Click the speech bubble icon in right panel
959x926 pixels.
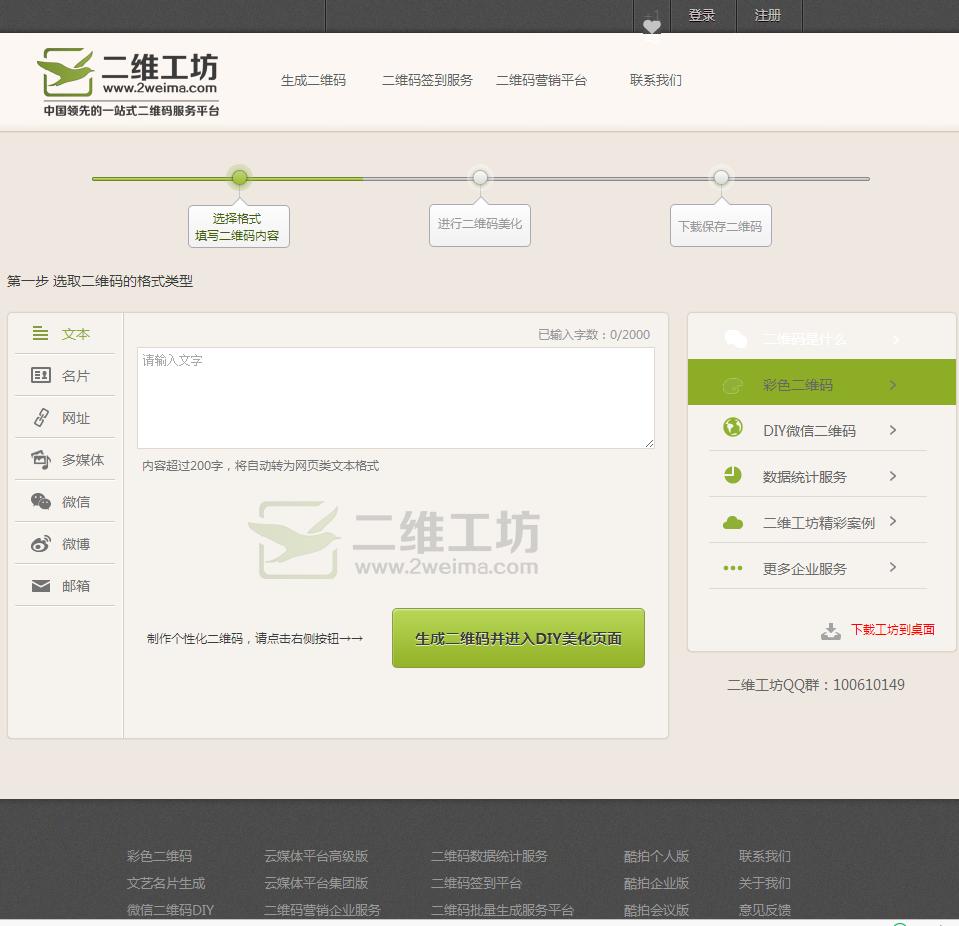tap(735, 338)
